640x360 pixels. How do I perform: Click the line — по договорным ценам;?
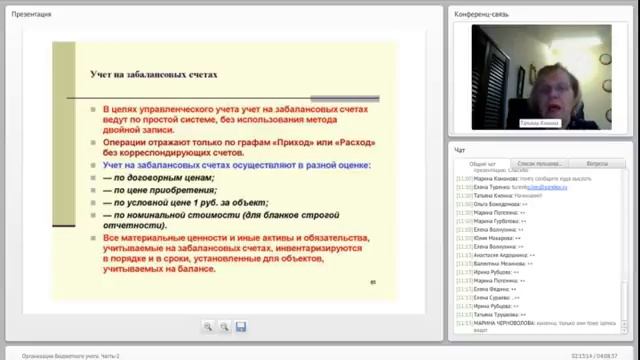[x=158, y=178]
